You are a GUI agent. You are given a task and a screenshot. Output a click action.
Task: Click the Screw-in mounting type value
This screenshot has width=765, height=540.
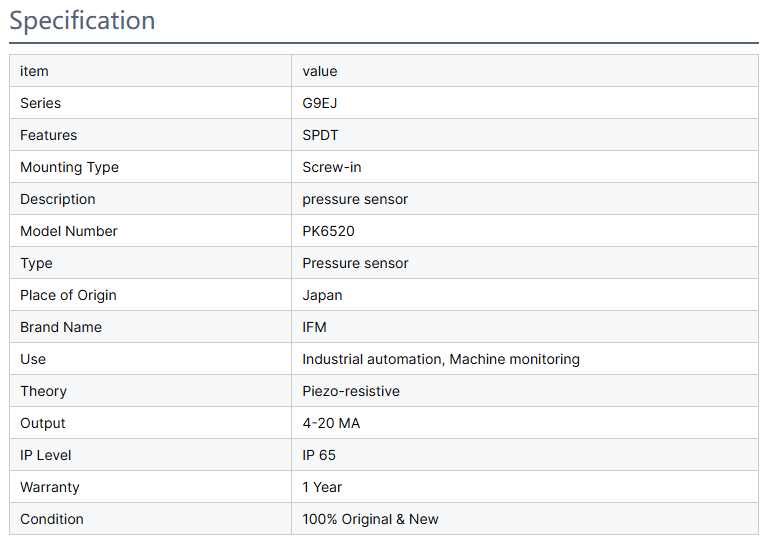click(332, 167)
